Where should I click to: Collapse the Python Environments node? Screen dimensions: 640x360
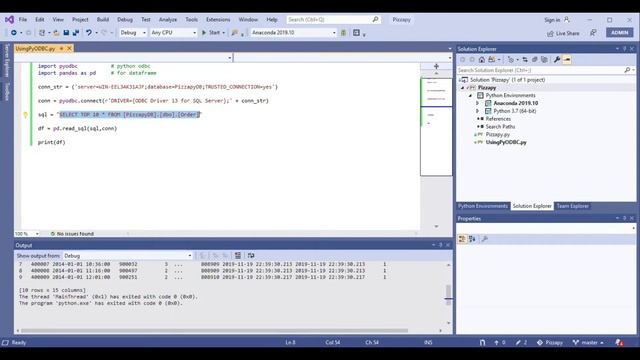point(471,96)
